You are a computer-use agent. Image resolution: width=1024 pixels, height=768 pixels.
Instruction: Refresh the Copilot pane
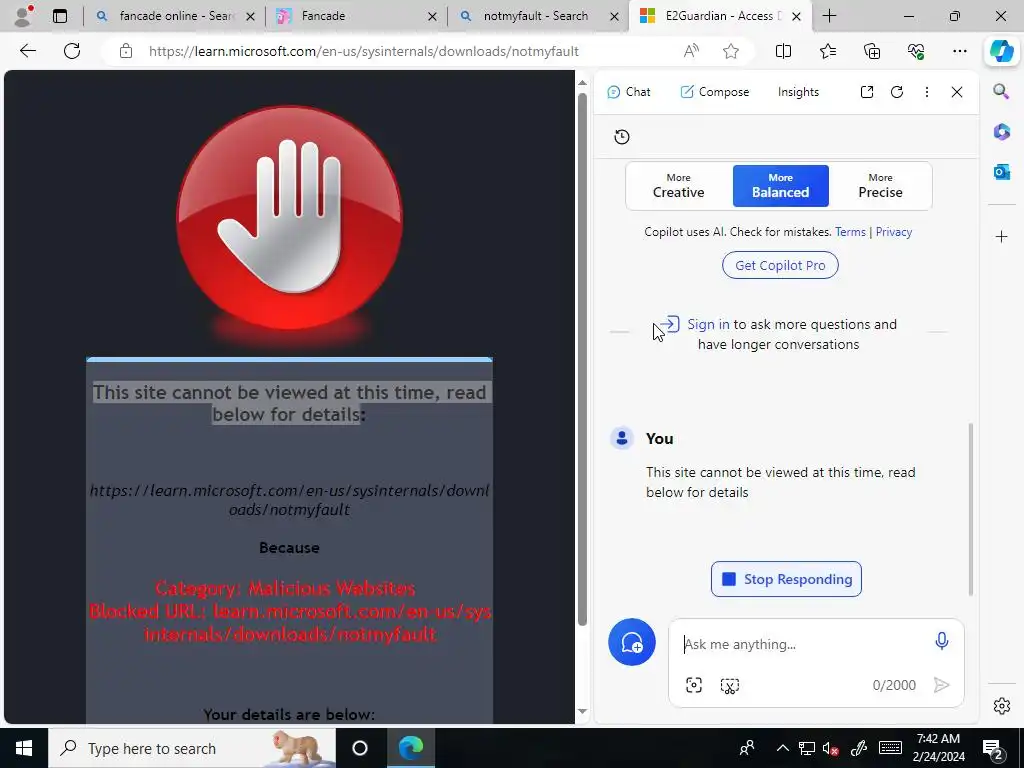(897, 92)
